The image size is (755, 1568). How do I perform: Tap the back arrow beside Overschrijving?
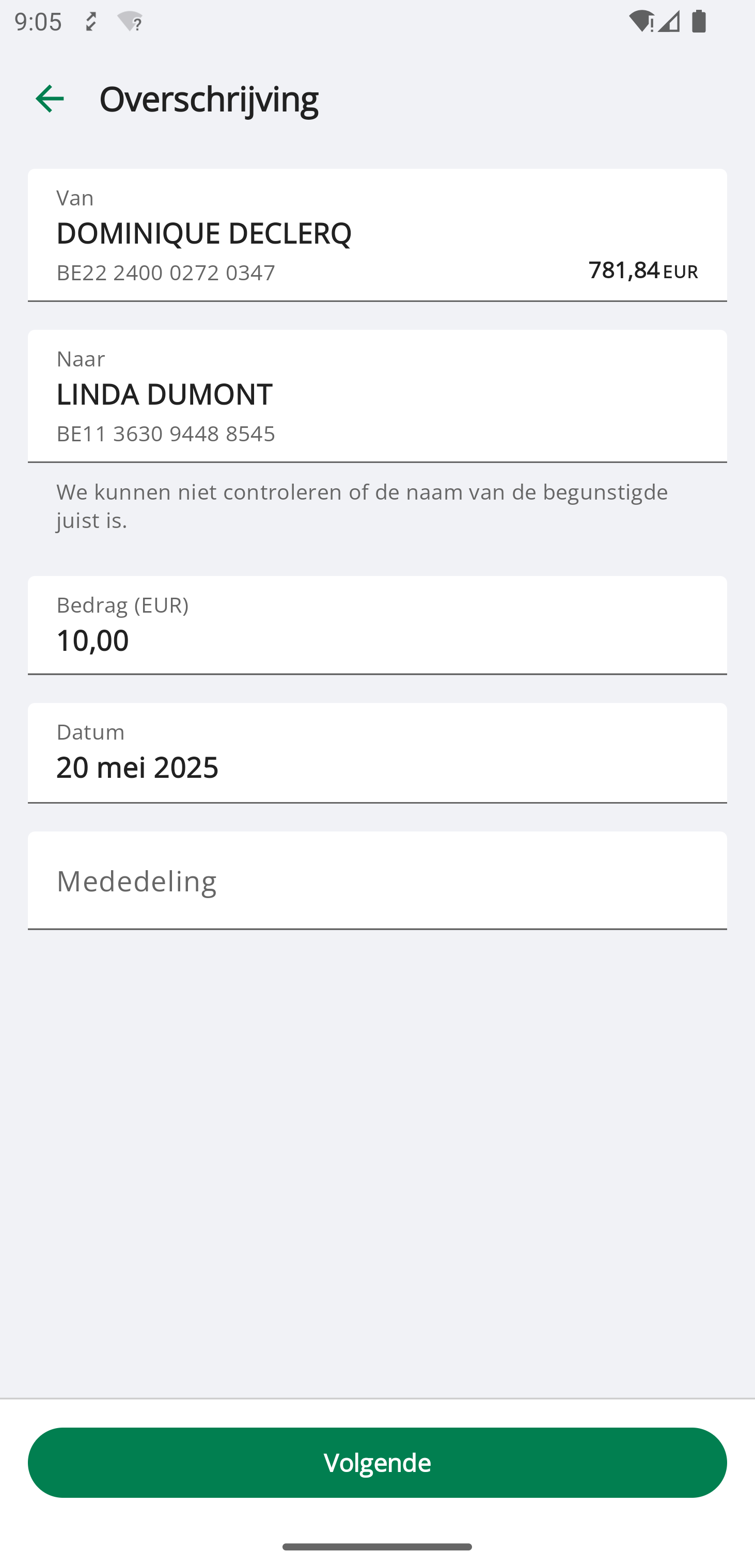coord(50,99)
